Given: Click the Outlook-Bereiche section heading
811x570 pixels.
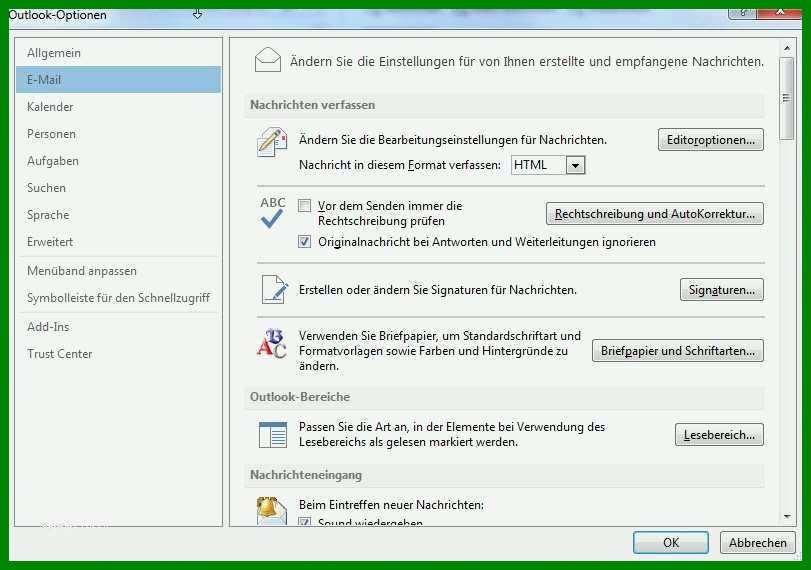Looking at the screenshot, I should pos(300,397).
